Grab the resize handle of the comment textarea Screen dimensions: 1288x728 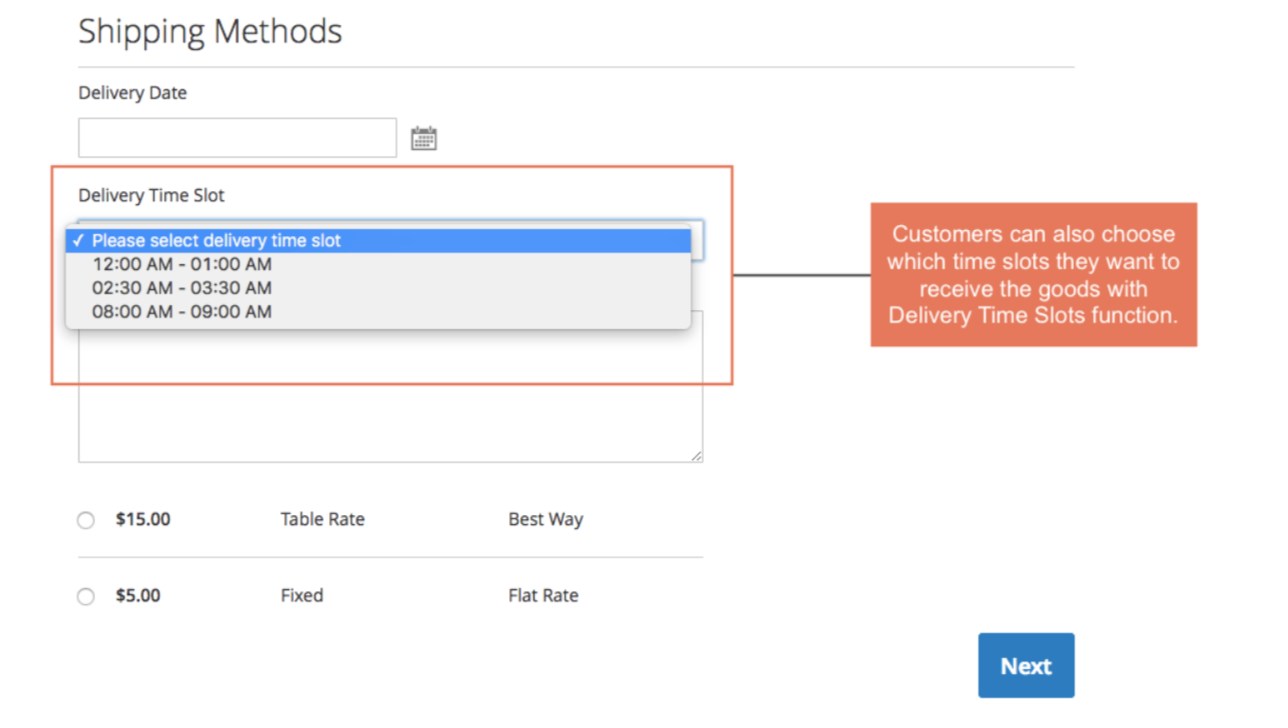(x=697, y=456)
